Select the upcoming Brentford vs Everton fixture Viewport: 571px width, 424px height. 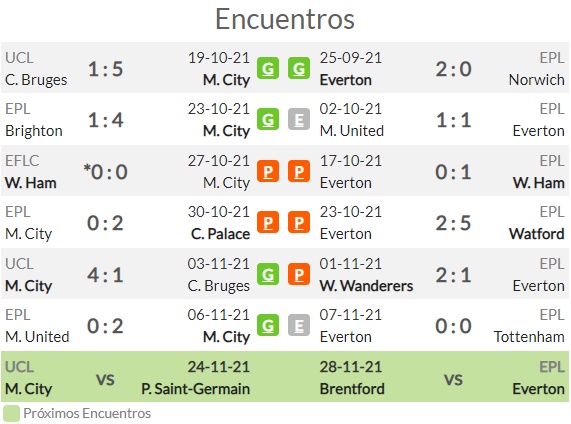(x=442, y=377)
